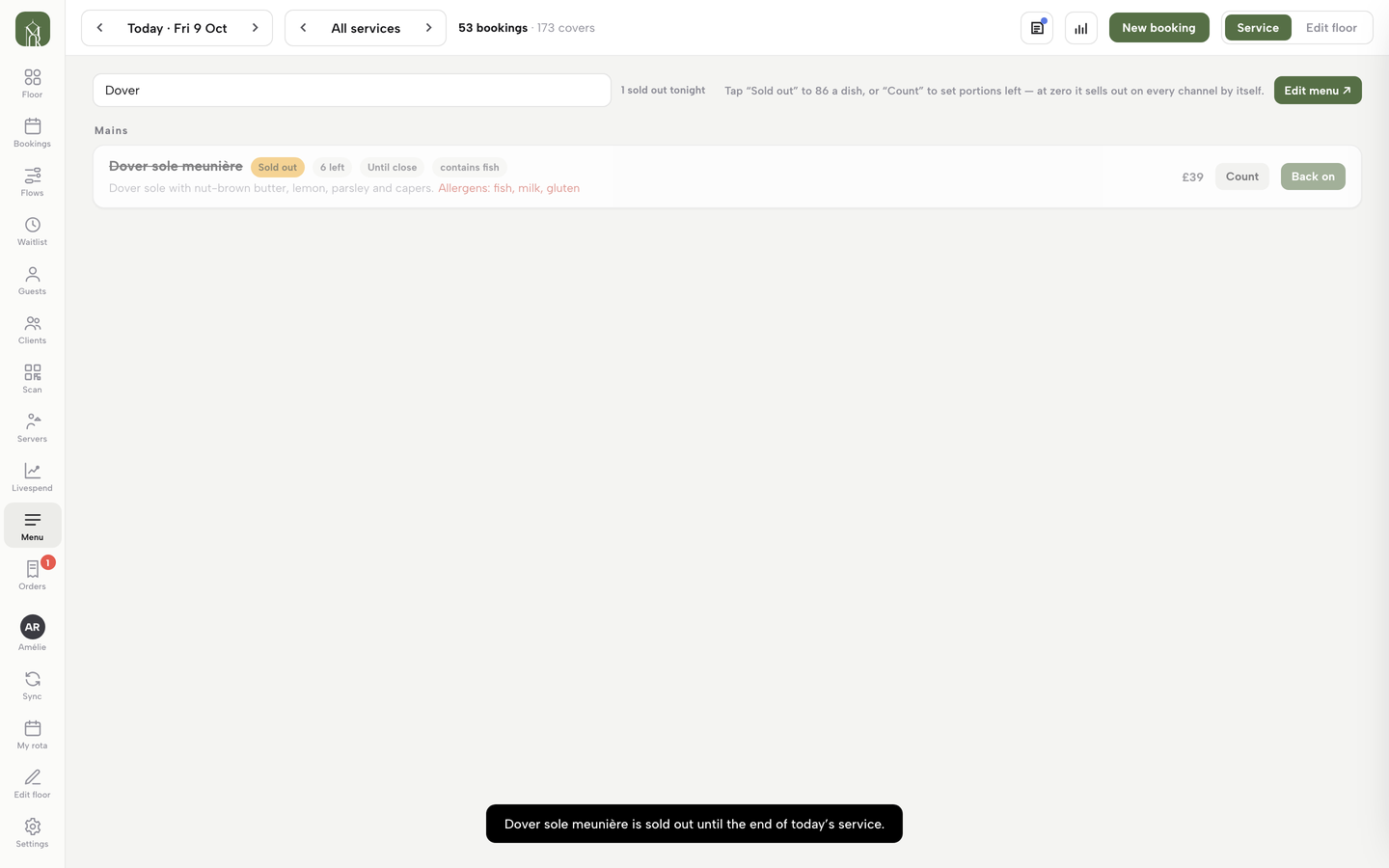
Task: Focus the search field containing Dover
Action: click(352, 91)
